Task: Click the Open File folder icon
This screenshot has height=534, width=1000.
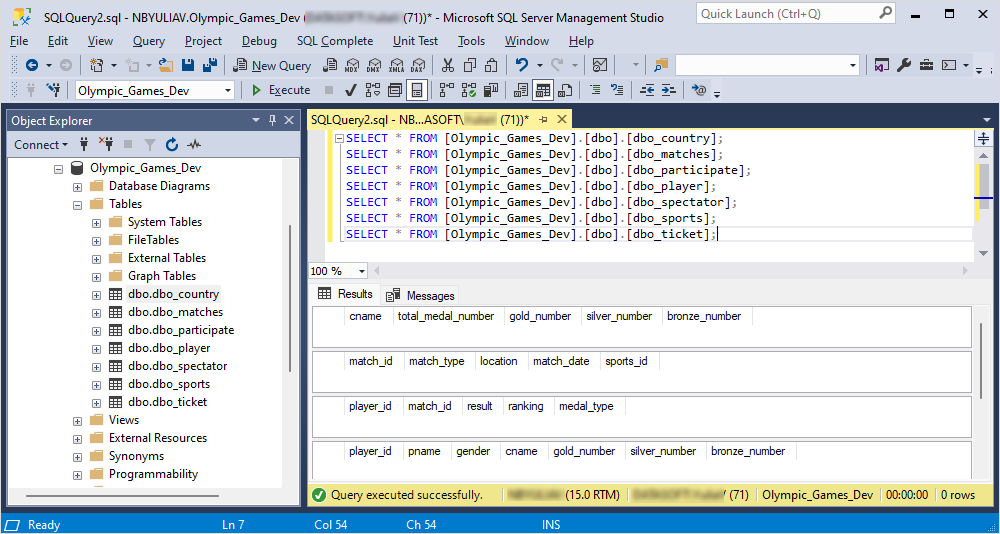Action: 166,65
